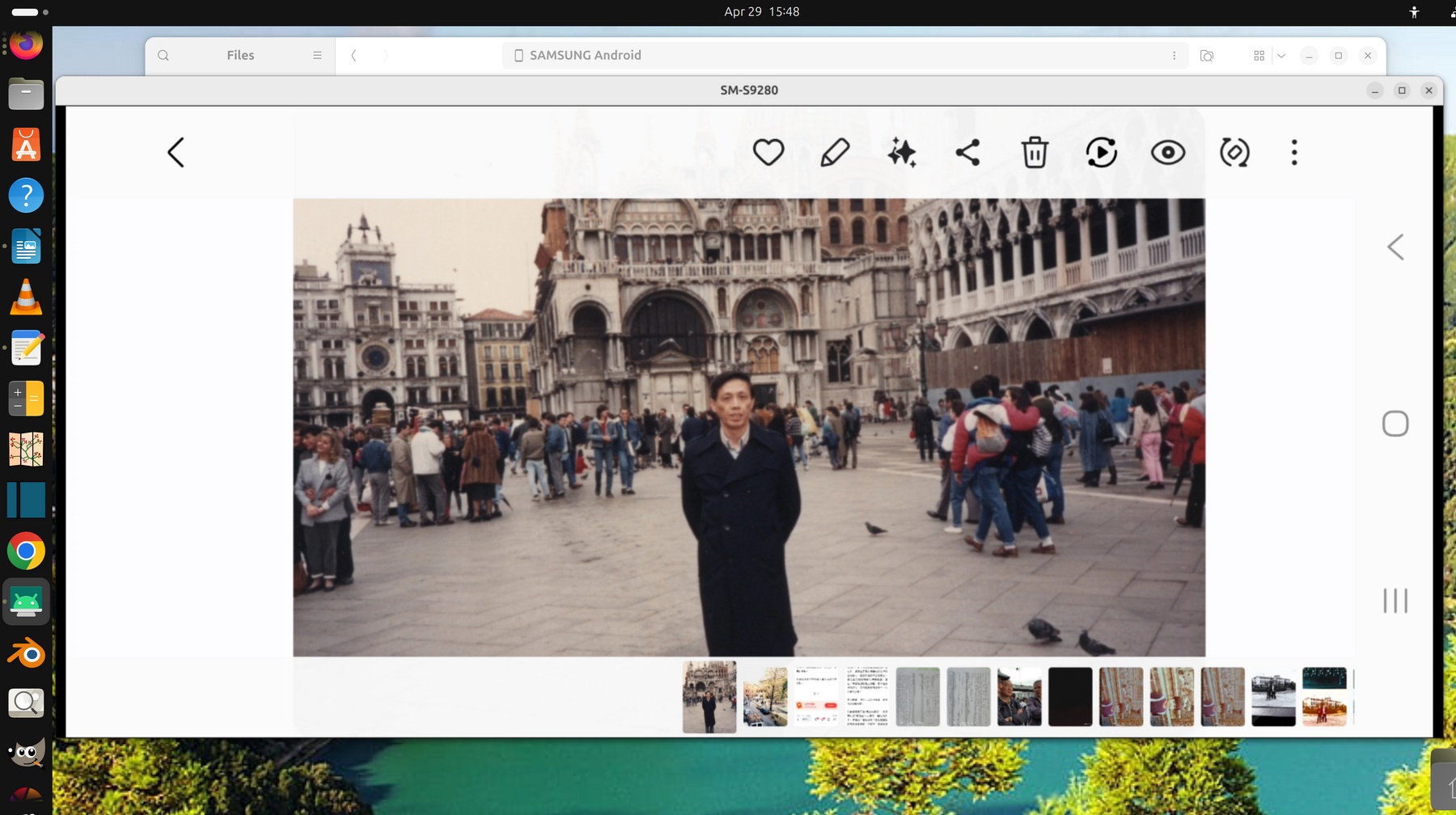Viewport: 1456px width, 815px height.
Task: Tap the motion play circular icon
Action: pyautogui.click(x=1101, y=152)
